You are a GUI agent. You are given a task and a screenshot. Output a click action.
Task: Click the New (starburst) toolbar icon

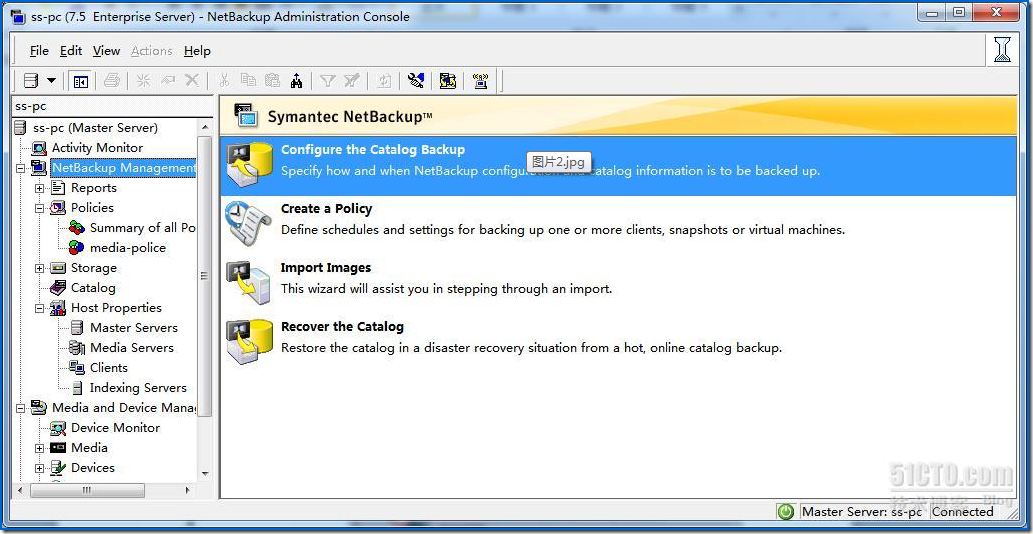[144, 80]
